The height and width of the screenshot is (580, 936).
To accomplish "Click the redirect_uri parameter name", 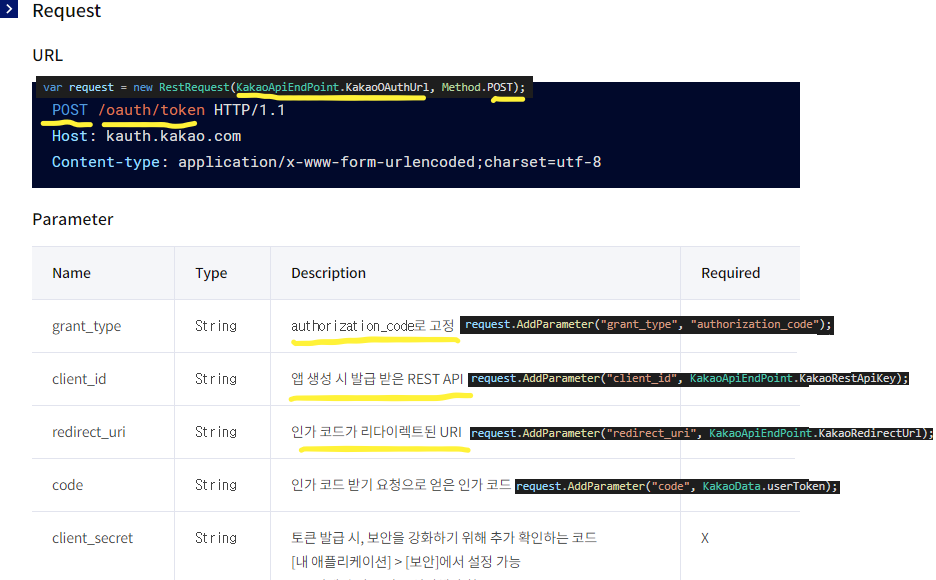I will click(x=89, y=432).
